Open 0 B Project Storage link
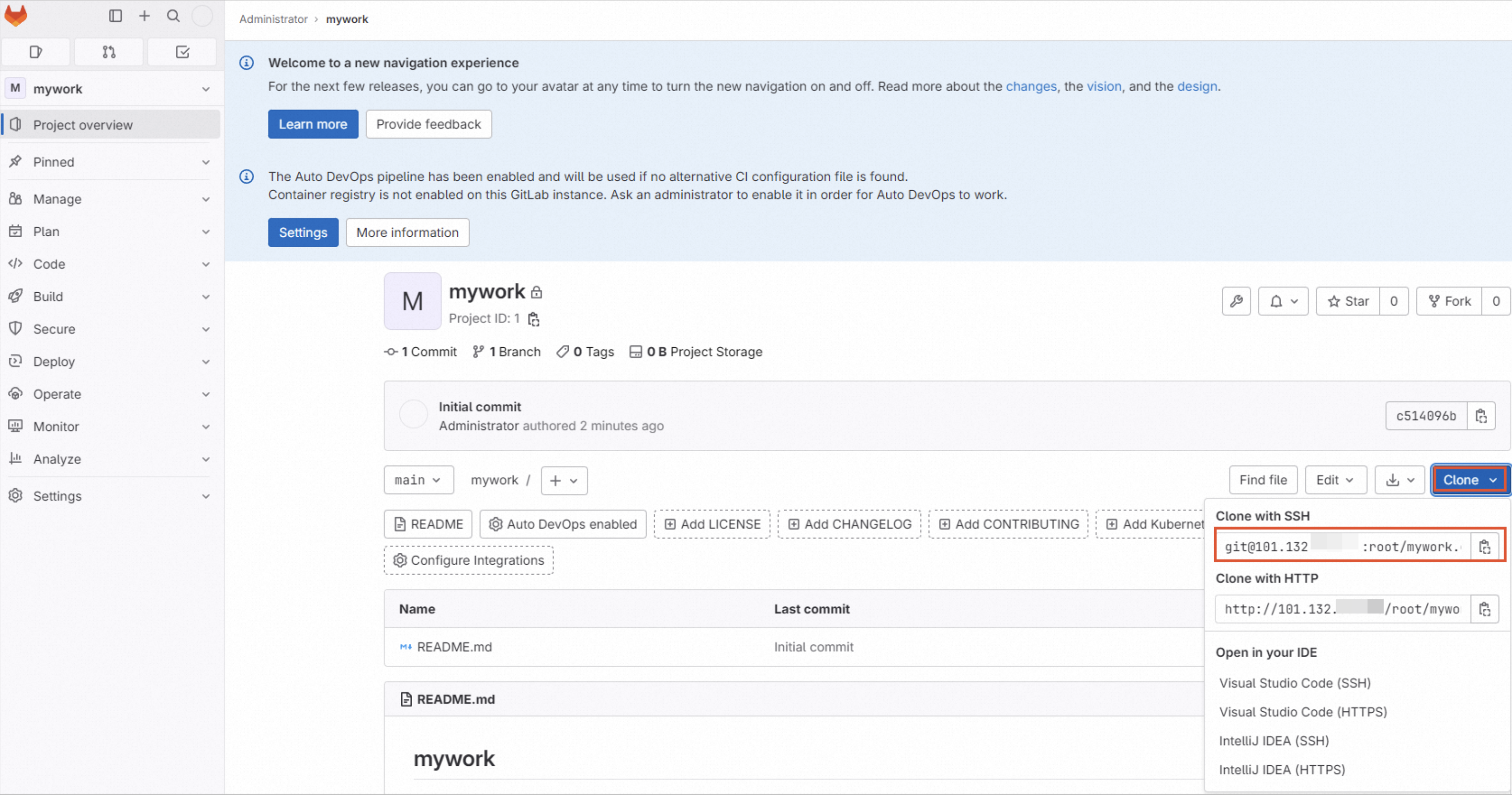Image resolution: width=1512 pixels, height=795 pixels. pos(695,352)
